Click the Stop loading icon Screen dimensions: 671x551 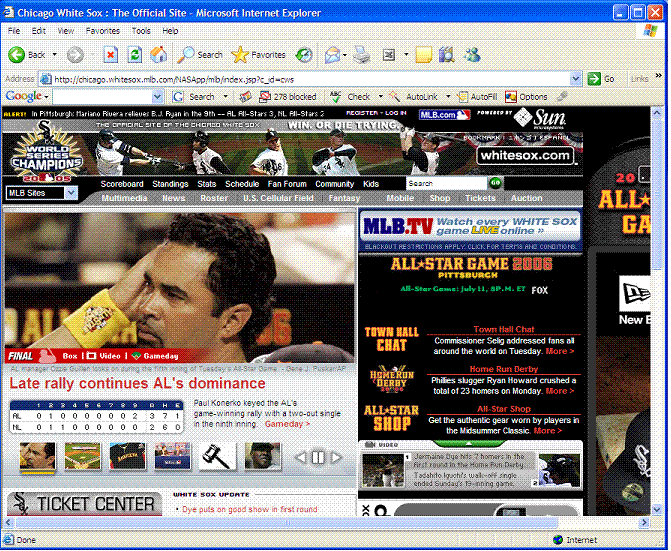[110, 55]
